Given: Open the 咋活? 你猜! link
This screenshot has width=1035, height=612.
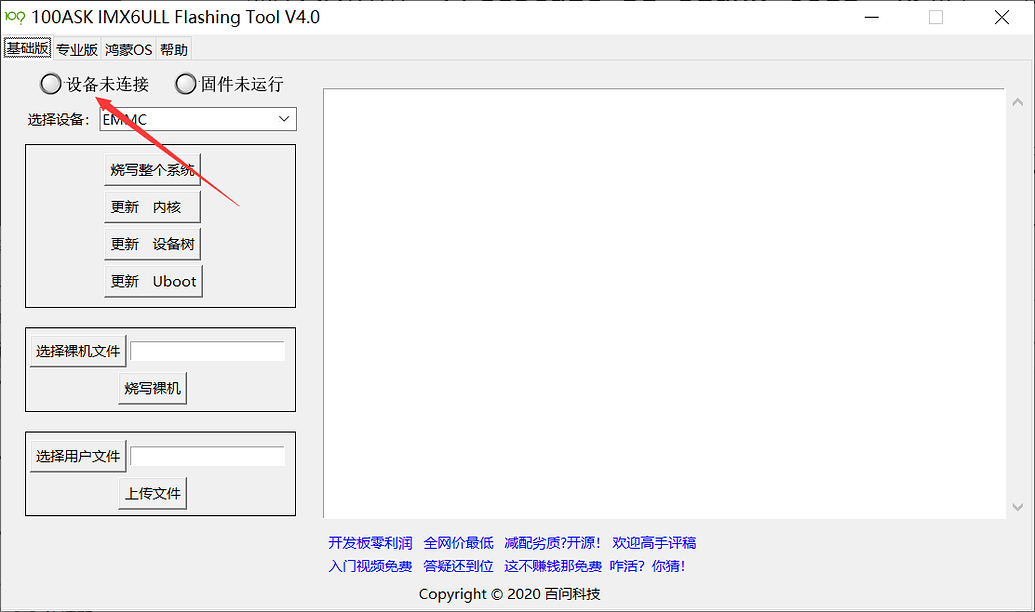Looking at the screenshot, I should tap(647, 566).
